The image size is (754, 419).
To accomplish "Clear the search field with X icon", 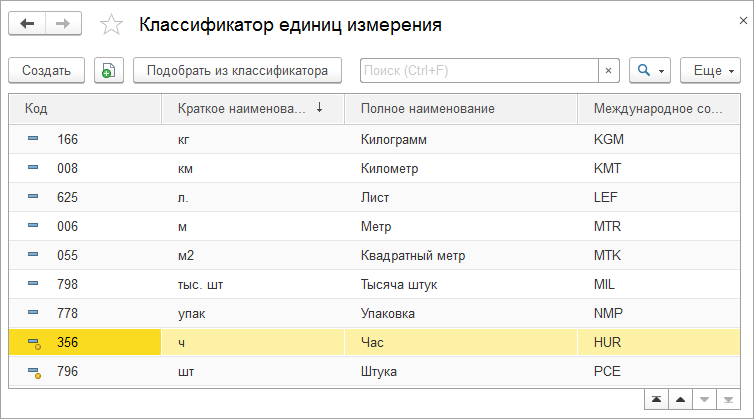I will [x=609, y=71].
